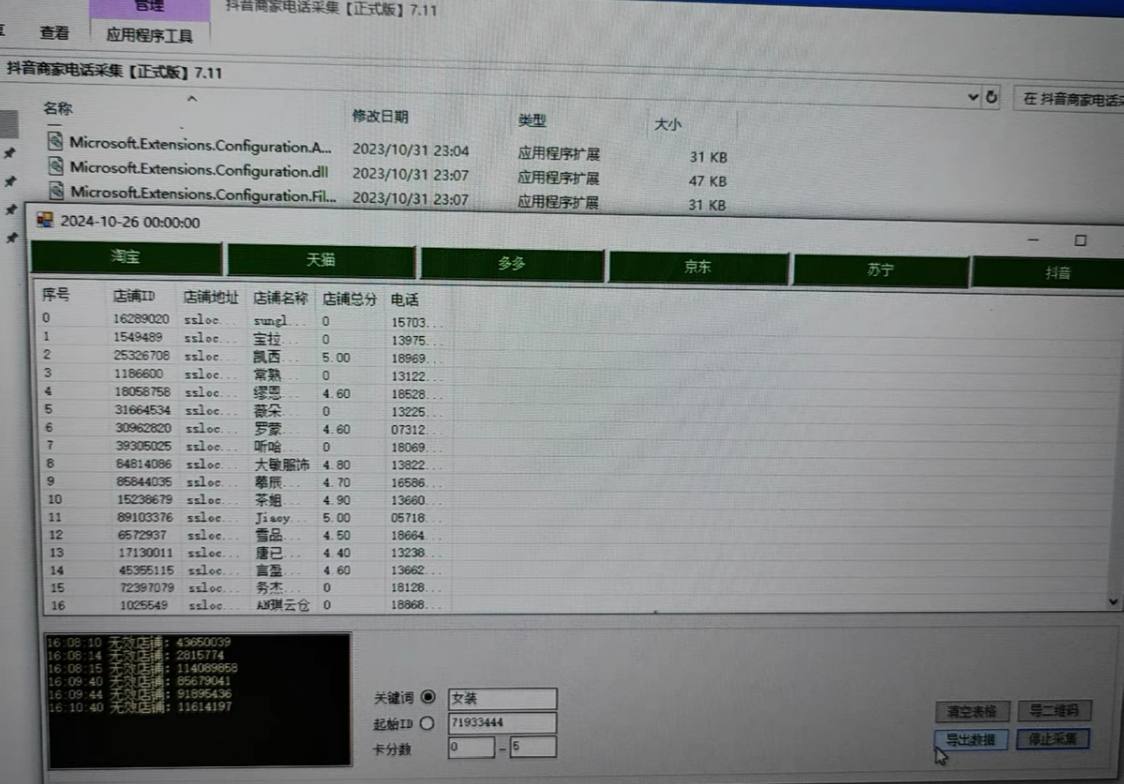Image resolution: width=1124 pixels, height=784 pixels.
Task: Open the address bar dropdown chevron
Action: tap(972, 96)
